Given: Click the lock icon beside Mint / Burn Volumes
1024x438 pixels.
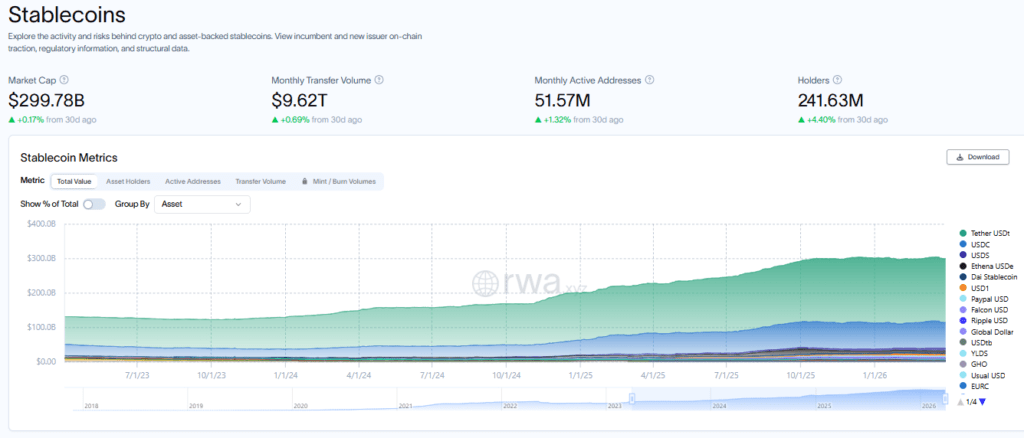Looking at the screenshot, I should 303,182.
